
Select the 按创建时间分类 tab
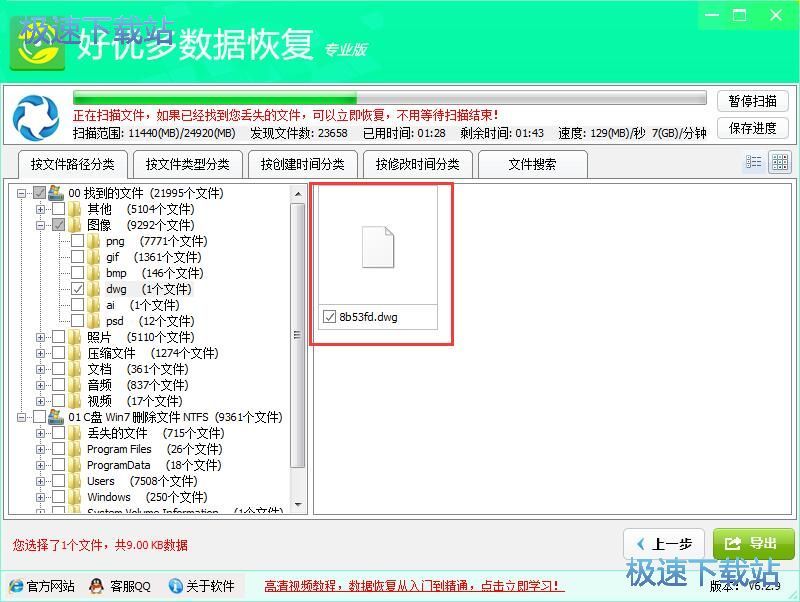[303, 164]
